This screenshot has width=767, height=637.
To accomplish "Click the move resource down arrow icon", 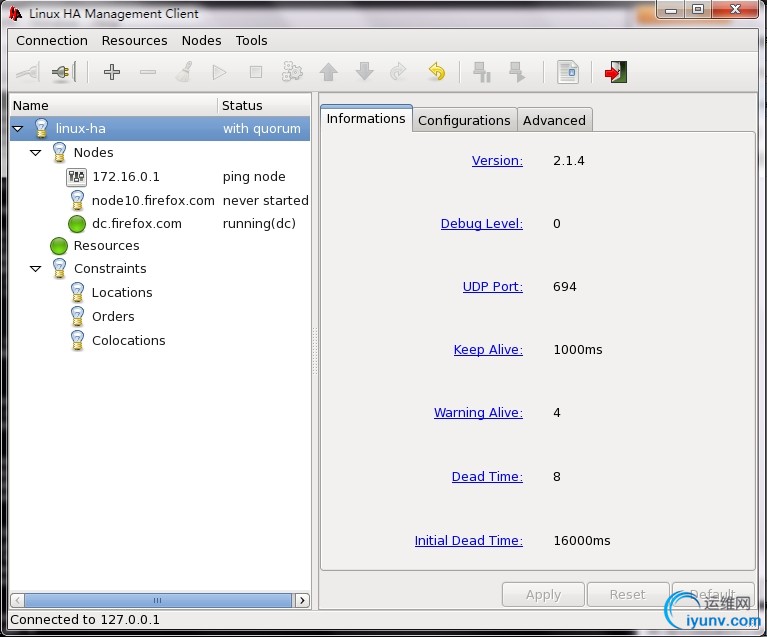I will pos(364,71).
